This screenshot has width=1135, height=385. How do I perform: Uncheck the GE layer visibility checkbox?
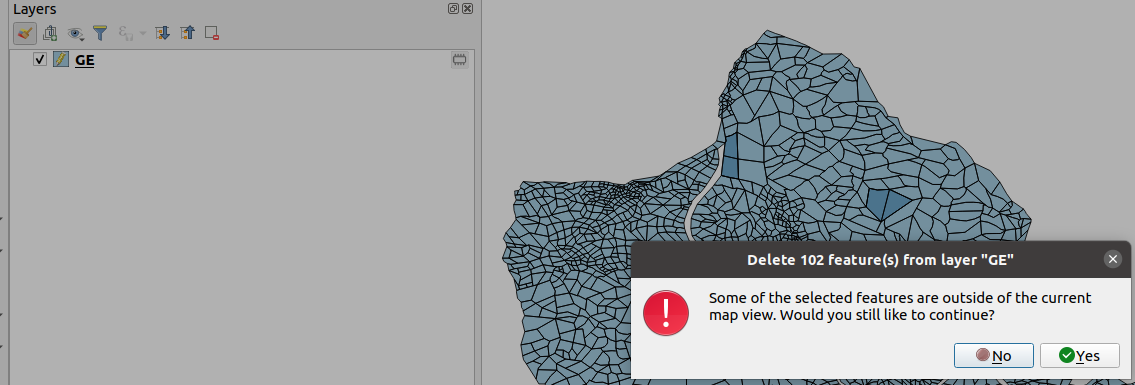[40, 59]
